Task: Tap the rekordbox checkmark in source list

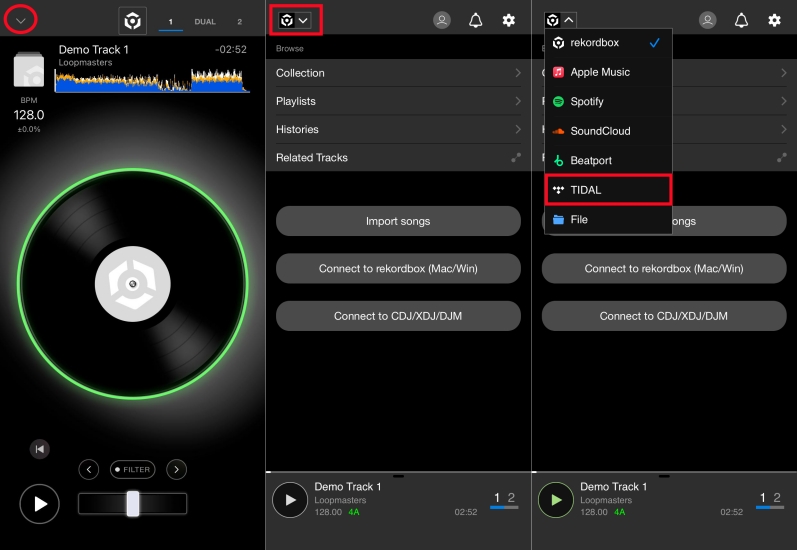Action: (655, 43)
